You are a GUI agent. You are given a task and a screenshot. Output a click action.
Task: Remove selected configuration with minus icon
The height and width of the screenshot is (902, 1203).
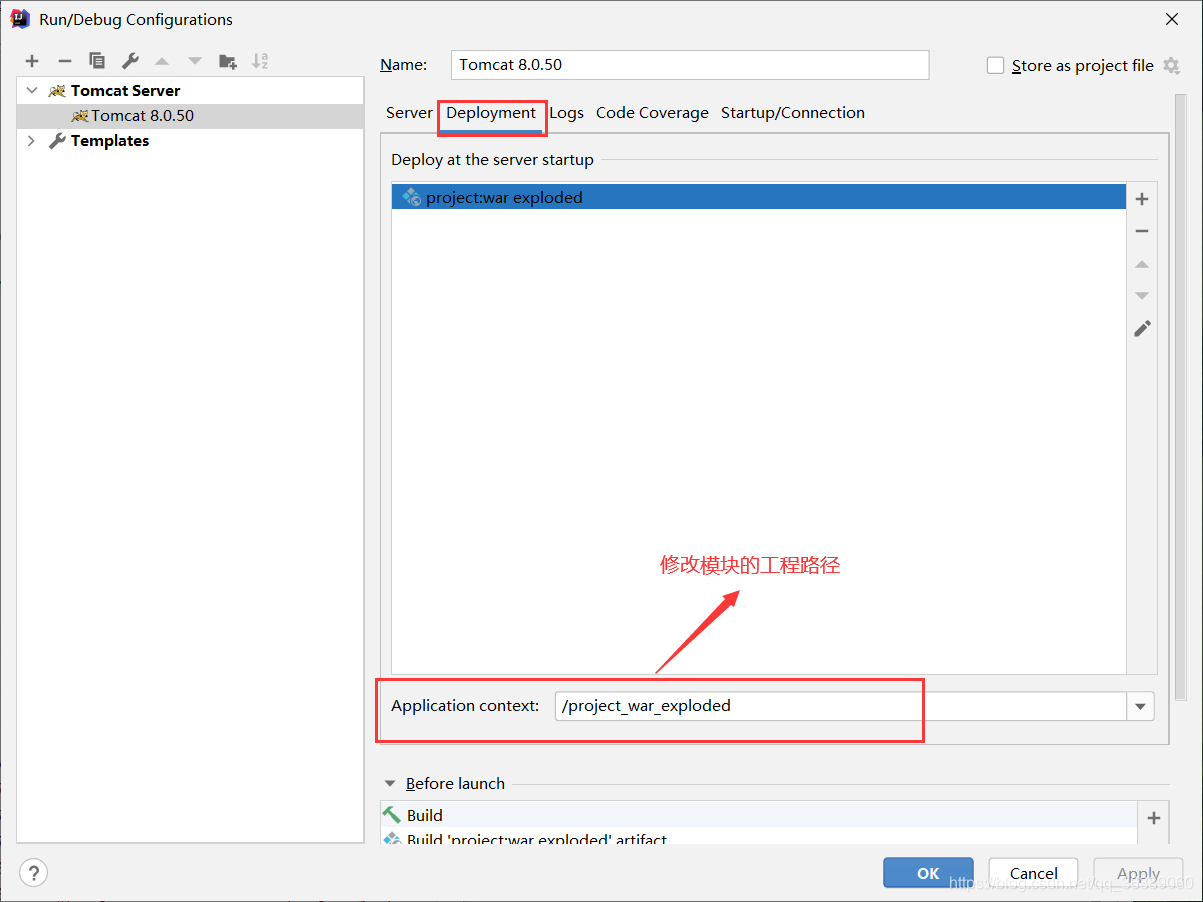pos(64,61)
